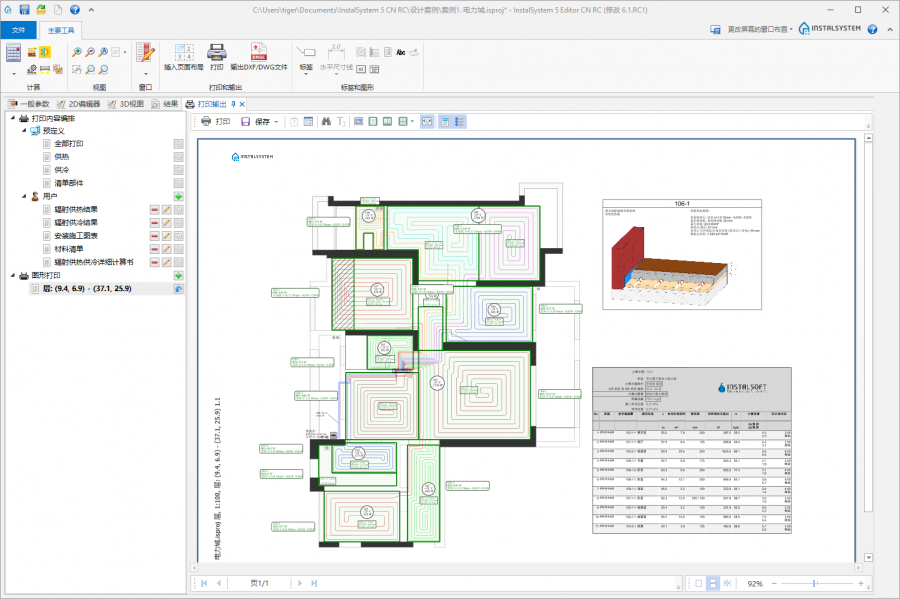Toggle the pin on 打印输出 tab

click(x=233, y=104)
